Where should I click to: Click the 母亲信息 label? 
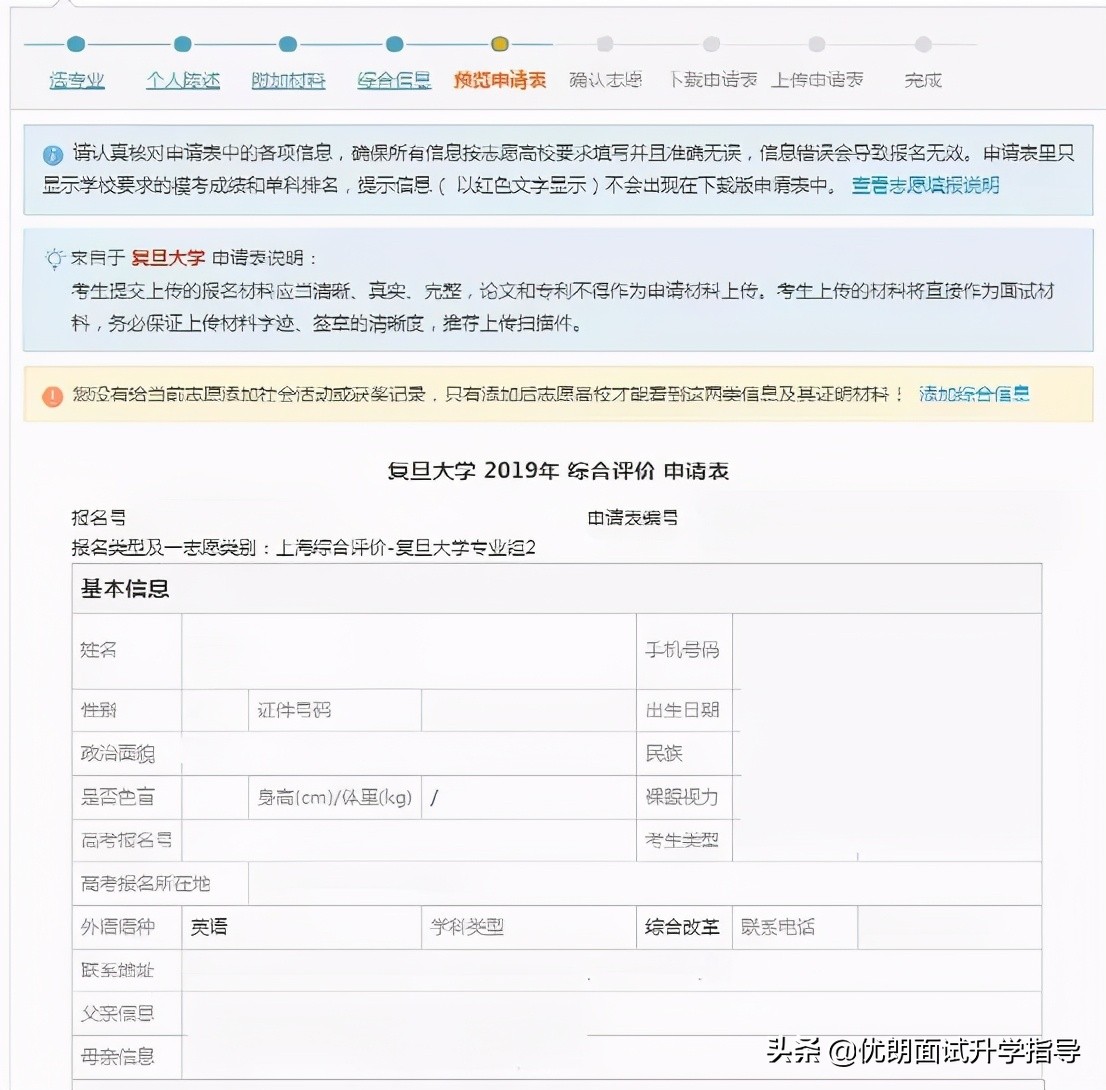point(117,1056)
